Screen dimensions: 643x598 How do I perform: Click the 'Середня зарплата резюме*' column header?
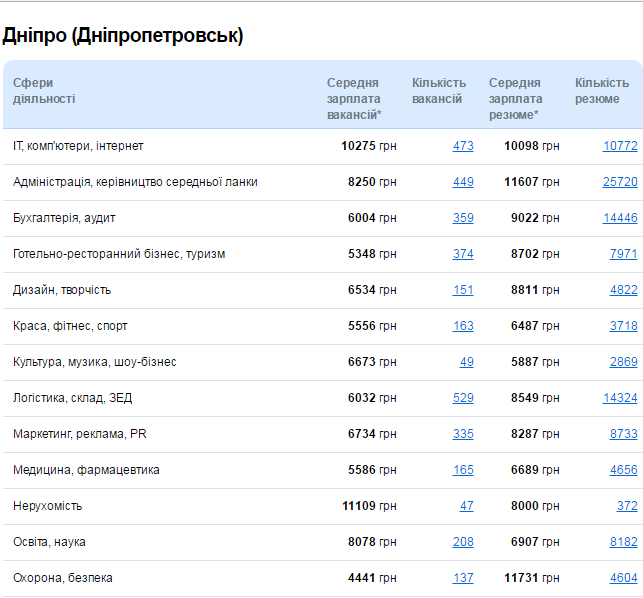pyautogui.click(x=515, y=99)
